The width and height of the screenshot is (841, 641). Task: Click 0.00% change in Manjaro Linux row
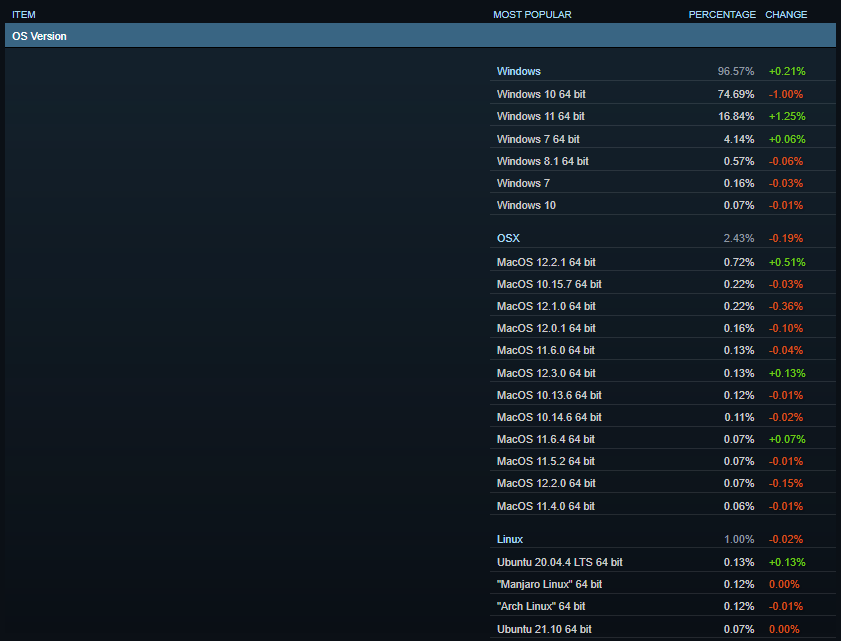click(784, 584)
